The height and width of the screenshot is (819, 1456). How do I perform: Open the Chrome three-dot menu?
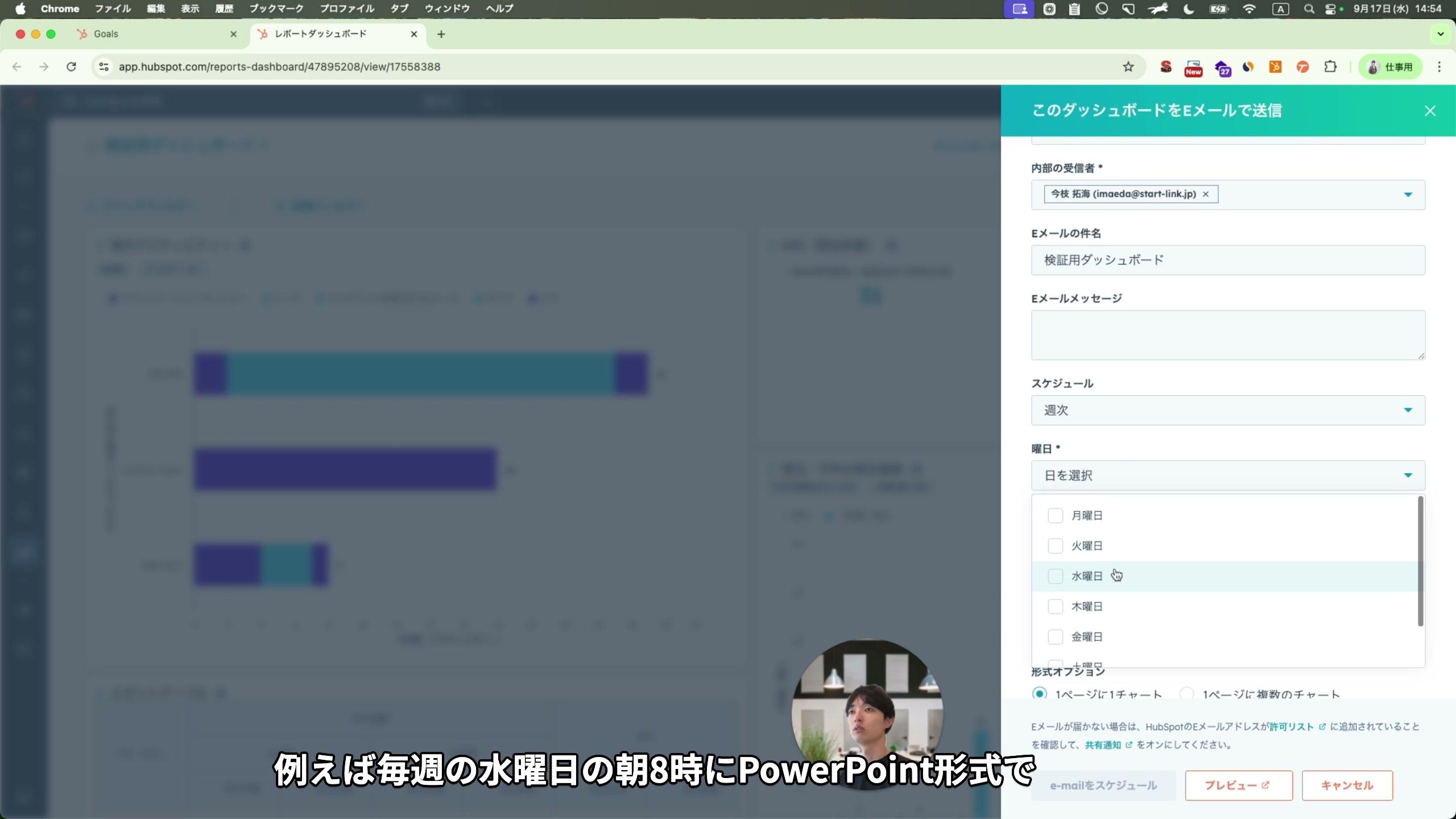(1440, 67)
